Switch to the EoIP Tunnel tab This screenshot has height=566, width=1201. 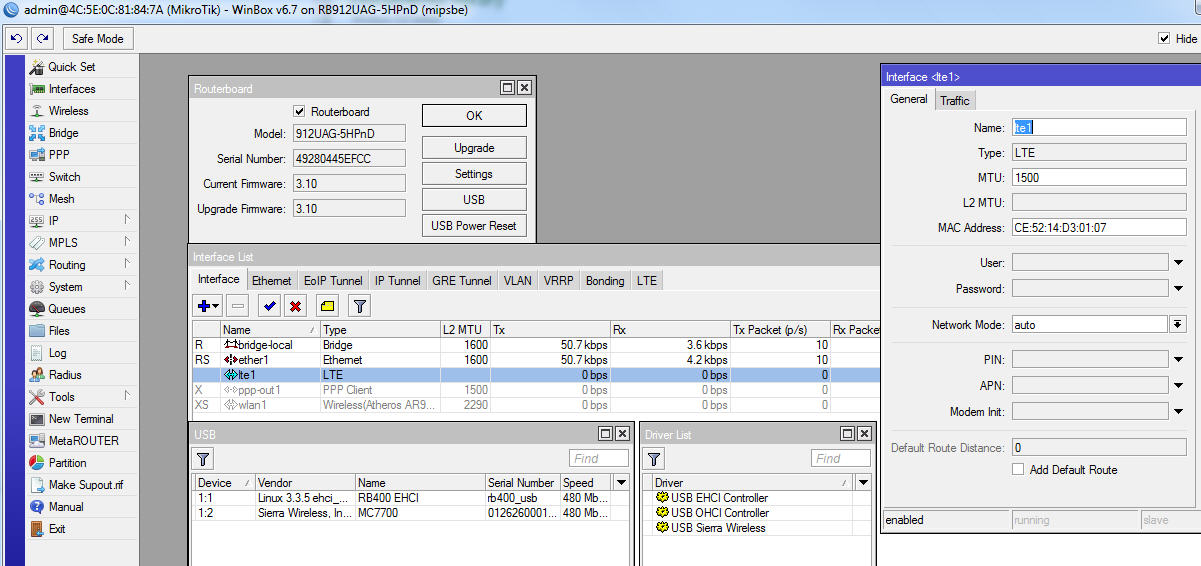(333, 281)
